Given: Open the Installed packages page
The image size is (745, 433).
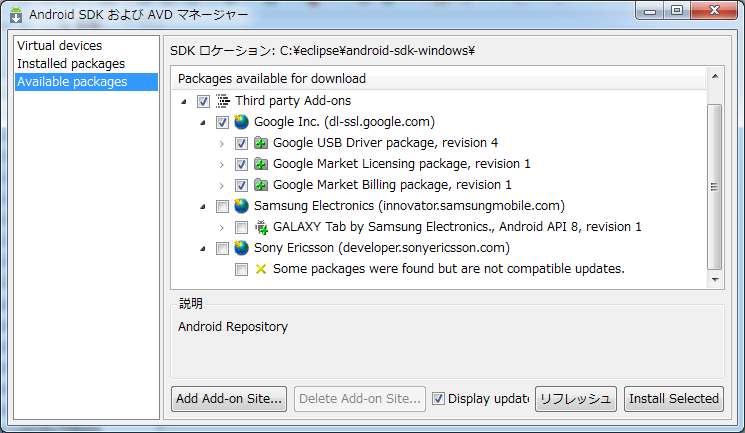Looking at the screenshot, I should click(x=71, y=64).
